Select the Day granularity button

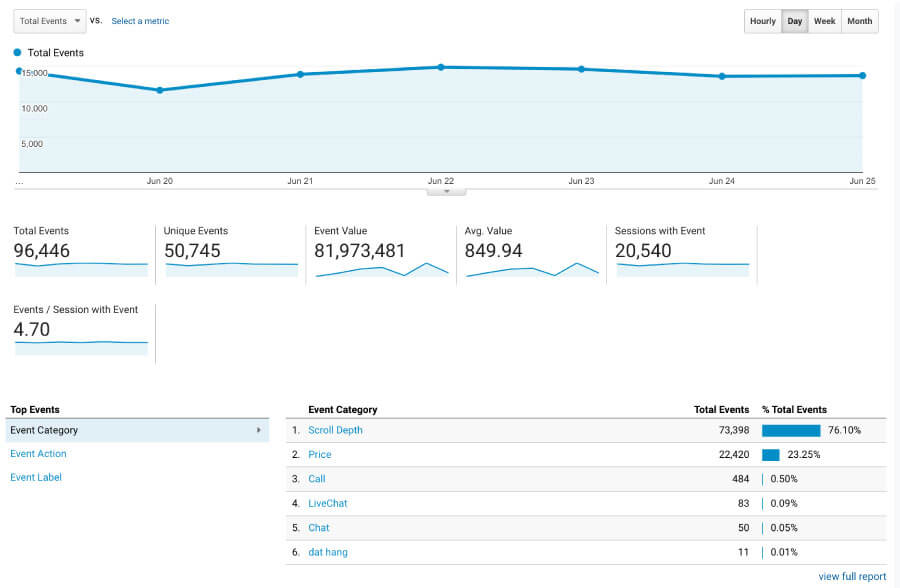(795, 21)
